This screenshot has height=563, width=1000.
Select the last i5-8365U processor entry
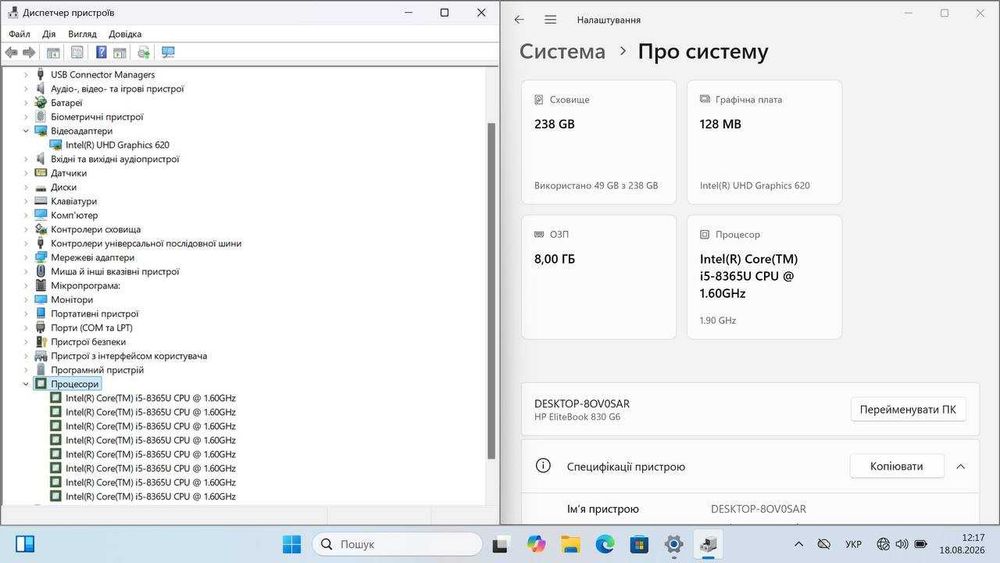[151, 496]
